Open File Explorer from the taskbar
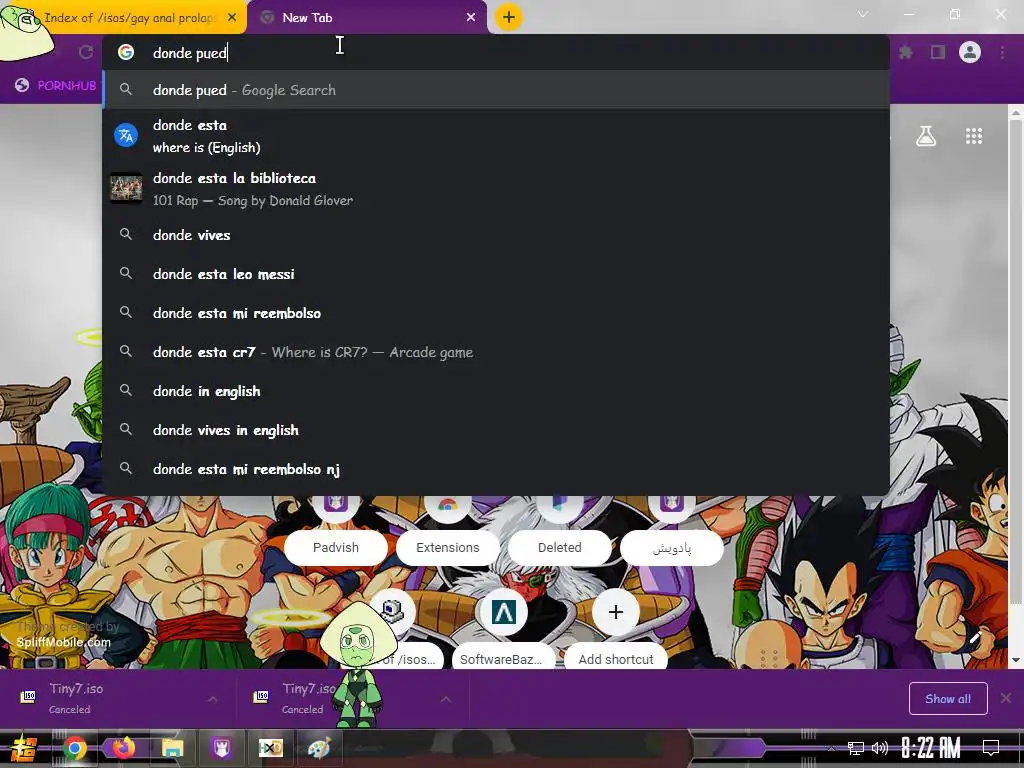Viewport: 1024px width, 768px height. click(x=172, y=748)
